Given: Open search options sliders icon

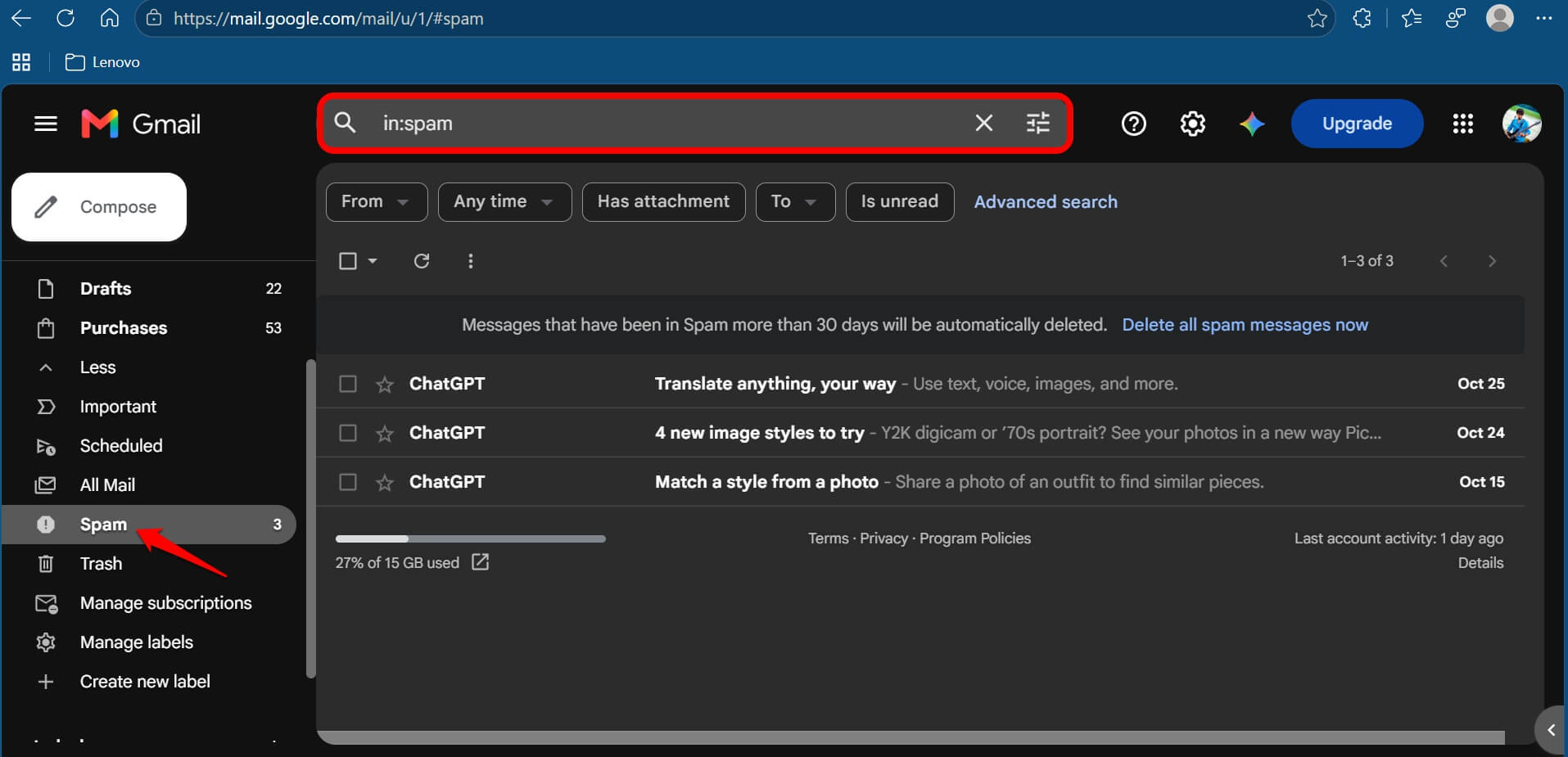Looking at the screenshot, I should click(1038, 123).
